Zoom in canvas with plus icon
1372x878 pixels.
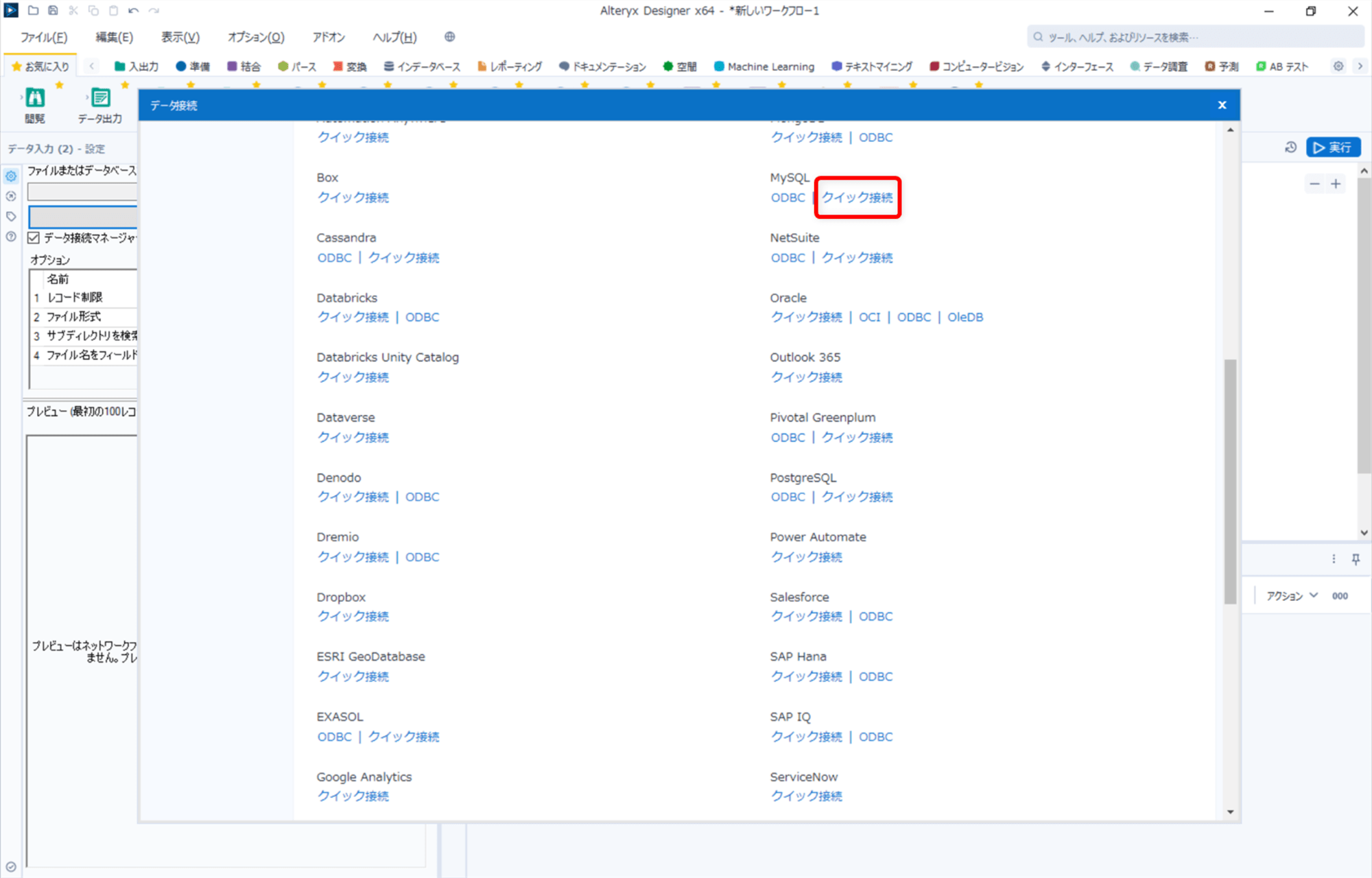click(x=1336, y=184)
